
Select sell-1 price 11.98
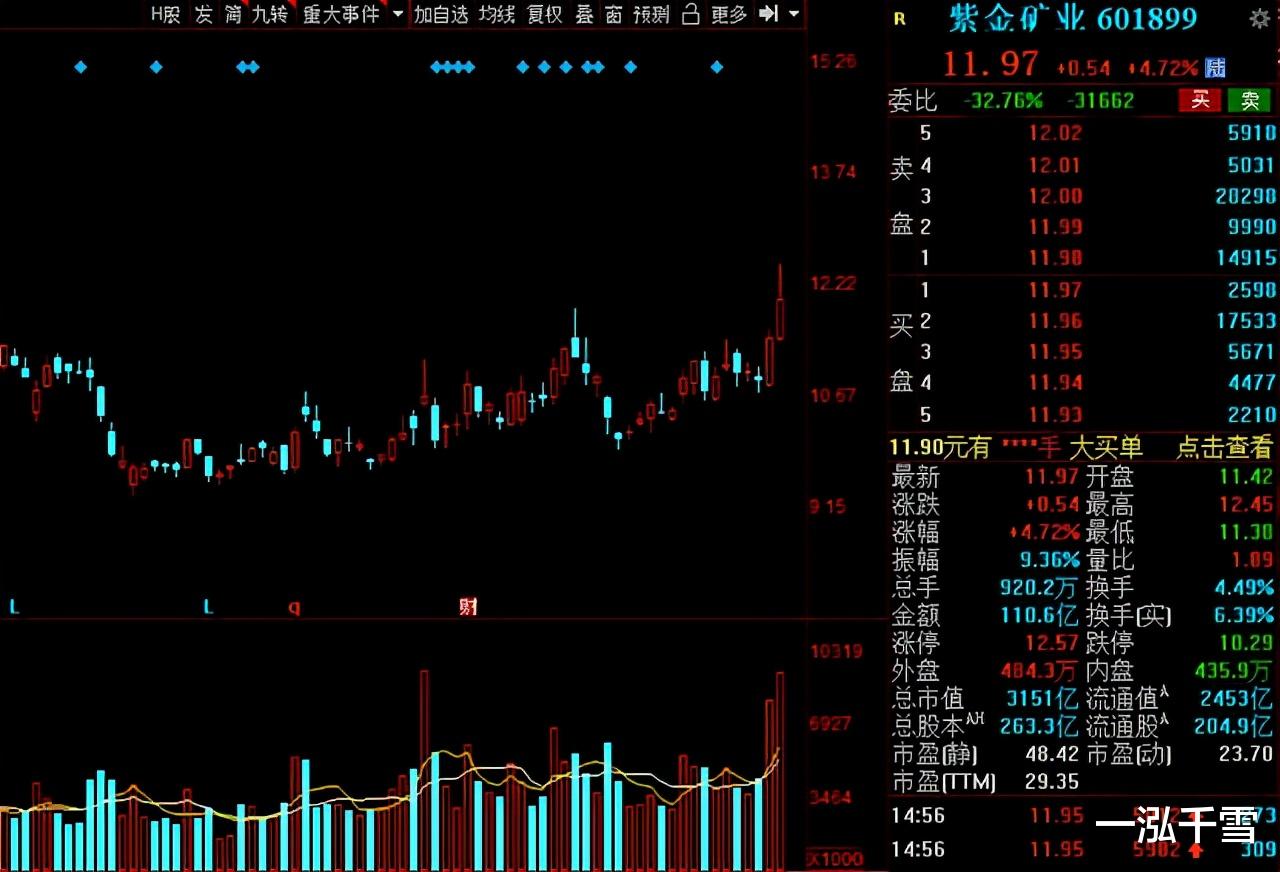point(1055,258)
